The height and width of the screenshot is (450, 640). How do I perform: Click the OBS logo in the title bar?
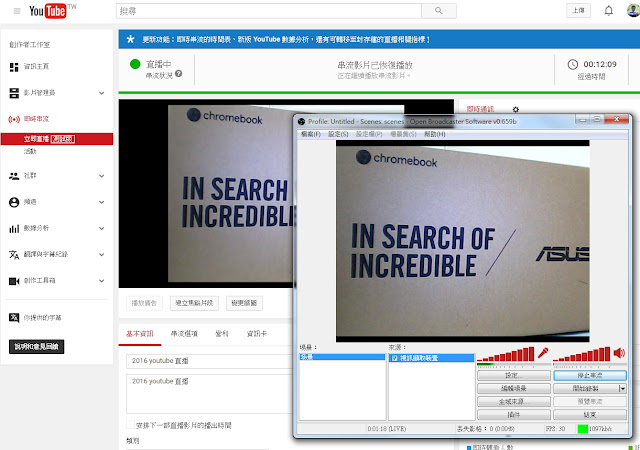click(x=302, y=121)
